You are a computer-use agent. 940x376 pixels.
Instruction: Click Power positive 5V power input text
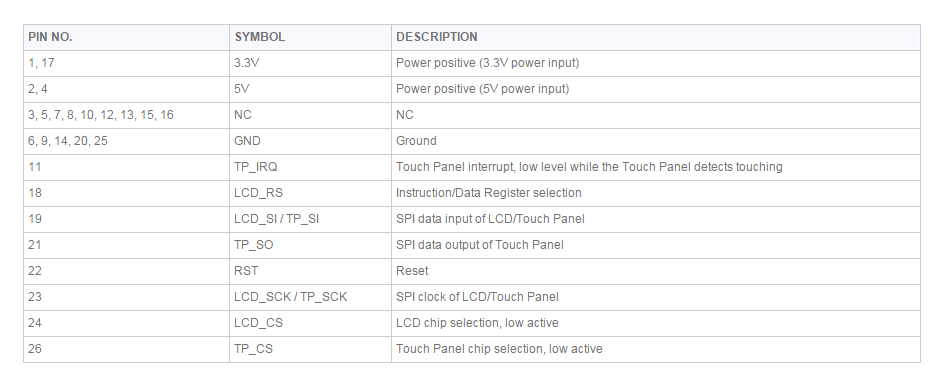click(483, 89)
